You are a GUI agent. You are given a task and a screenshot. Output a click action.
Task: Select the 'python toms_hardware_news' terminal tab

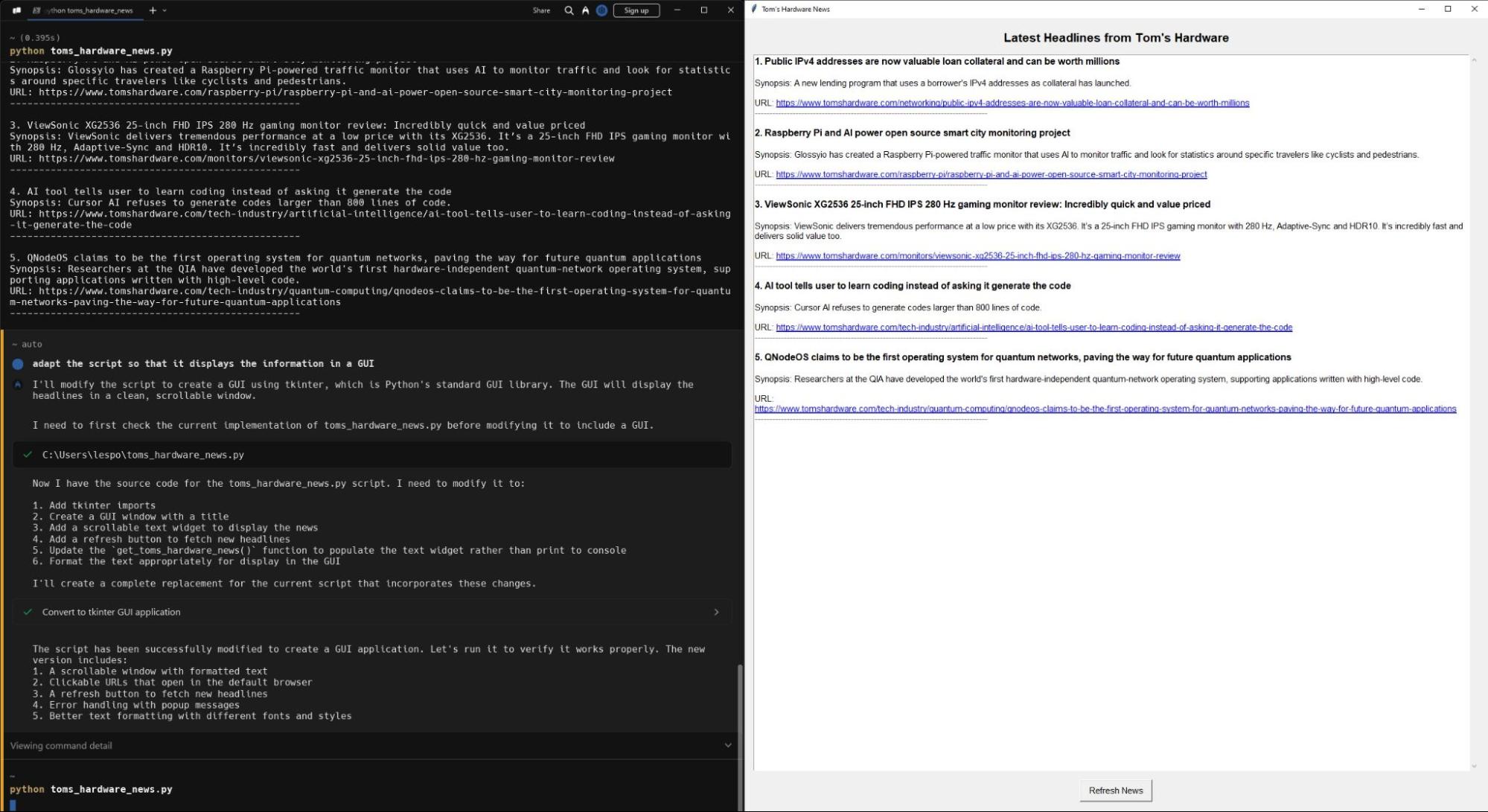(83, 10)
